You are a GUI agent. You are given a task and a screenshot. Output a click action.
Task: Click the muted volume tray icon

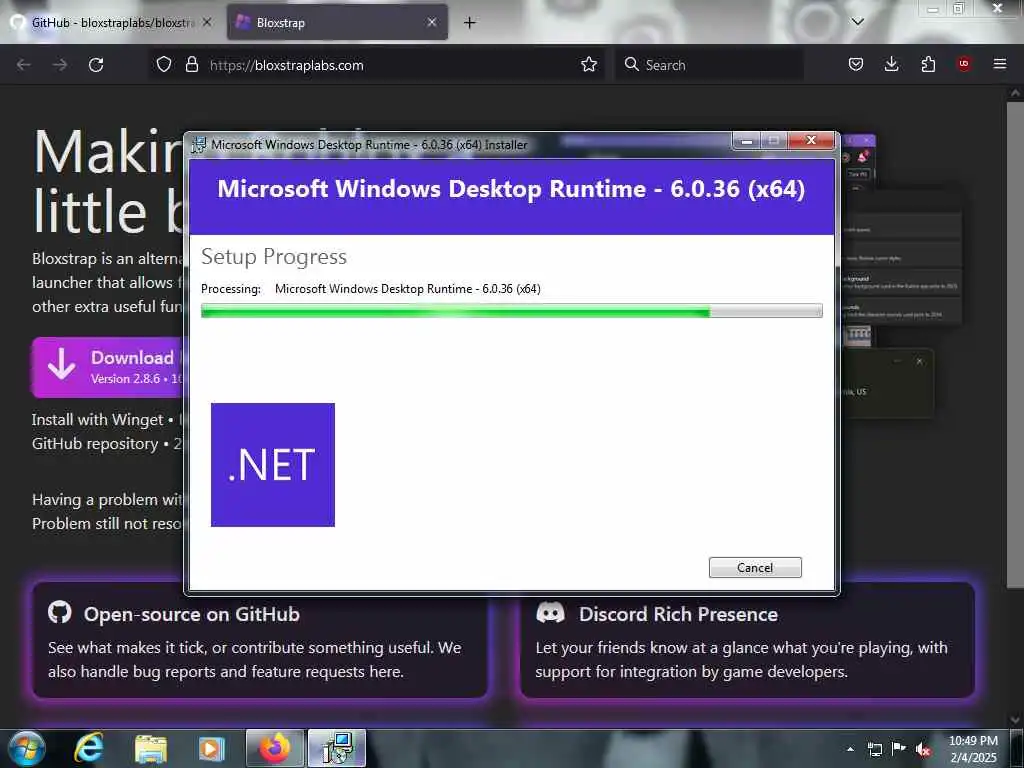click(923, 749)
